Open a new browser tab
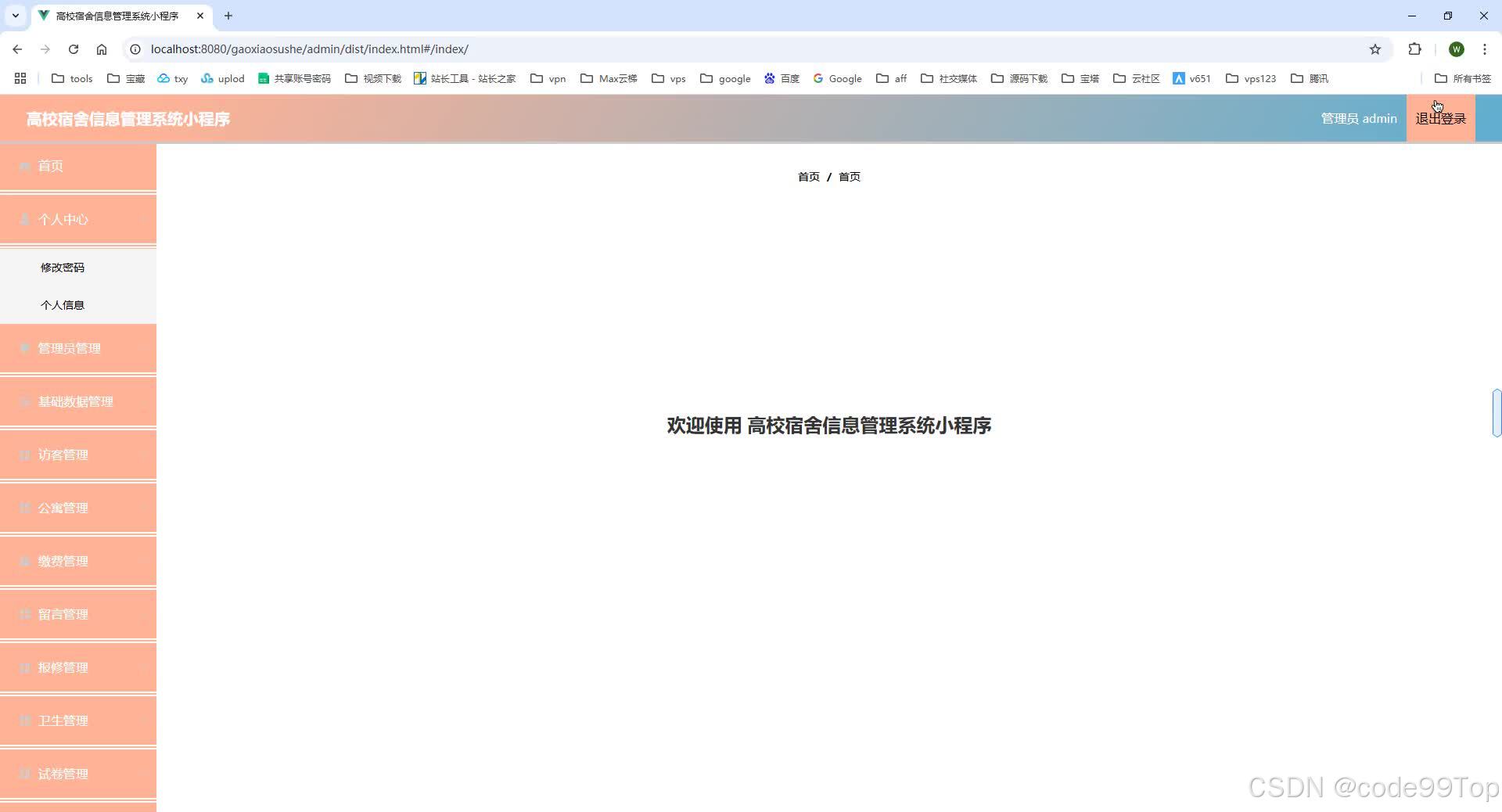 click(x=228, y=16)
